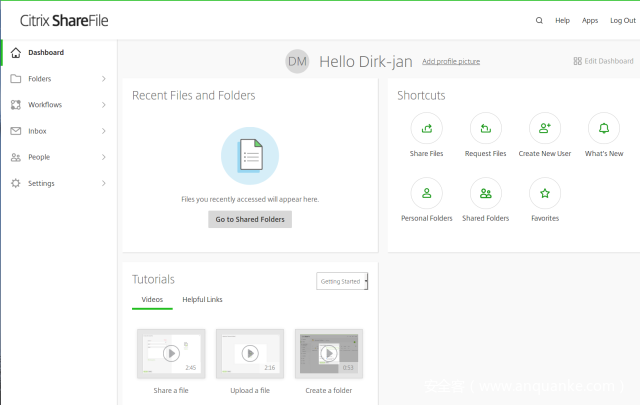Open the Create a folder video thumbnail
Screen dimensions: 640x405
pos(329,353)
